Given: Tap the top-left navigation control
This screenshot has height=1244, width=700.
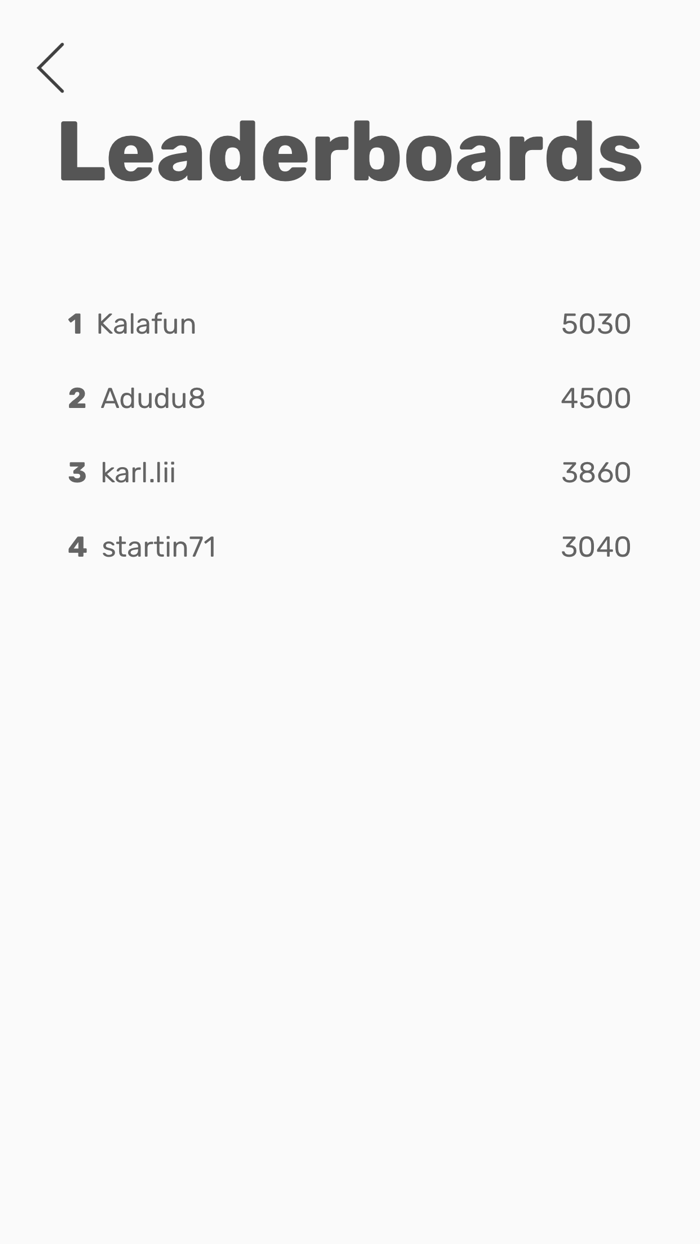Looking at the screenshot, I should (x=50, y=68).
